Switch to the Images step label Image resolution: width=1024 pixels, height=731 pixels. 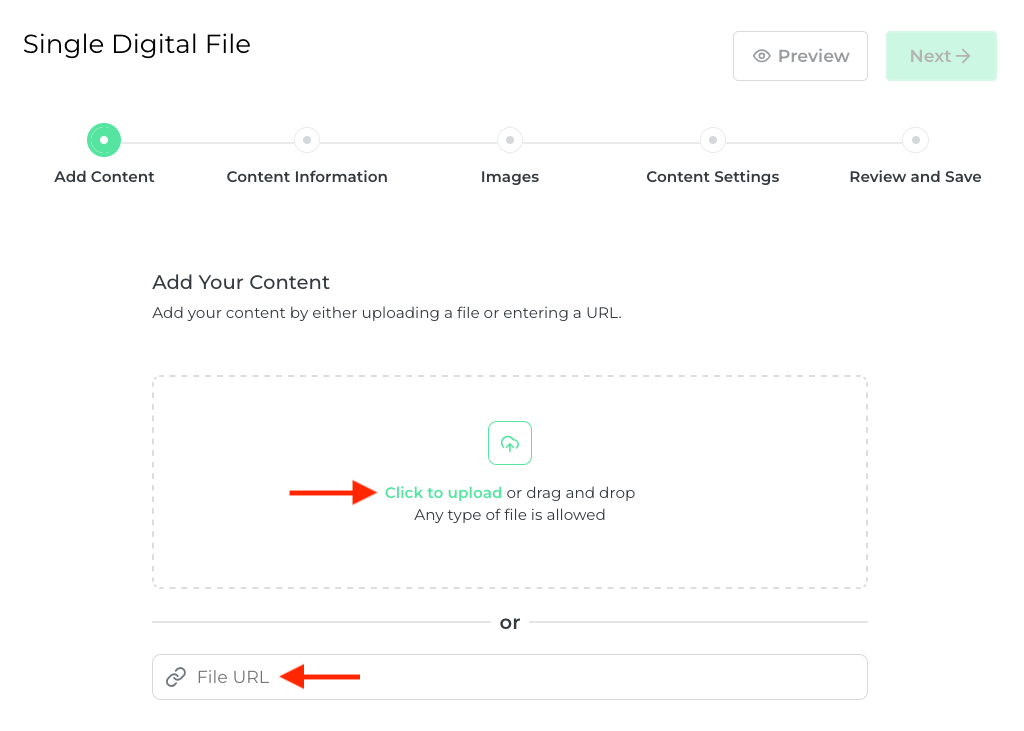coord(510,177)
